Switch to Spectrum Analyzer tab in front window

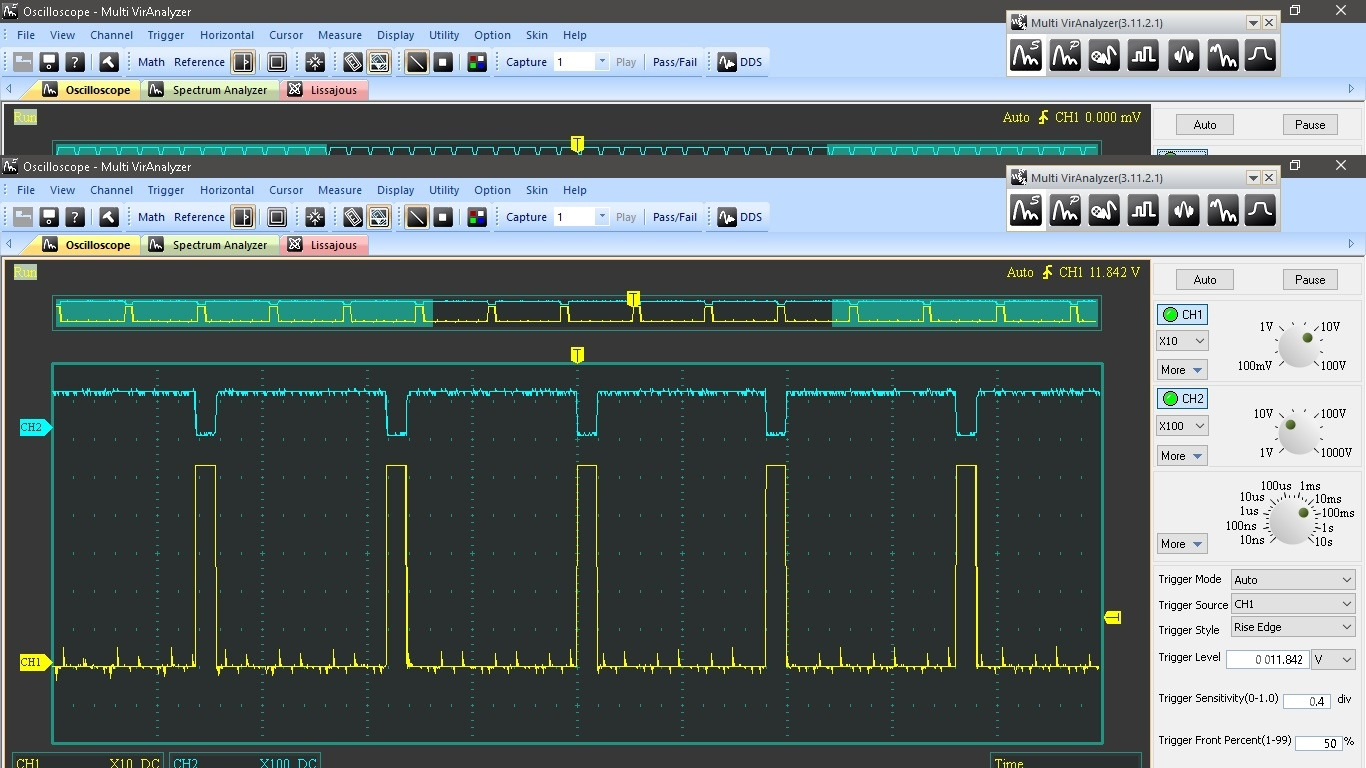coord(210,245)
